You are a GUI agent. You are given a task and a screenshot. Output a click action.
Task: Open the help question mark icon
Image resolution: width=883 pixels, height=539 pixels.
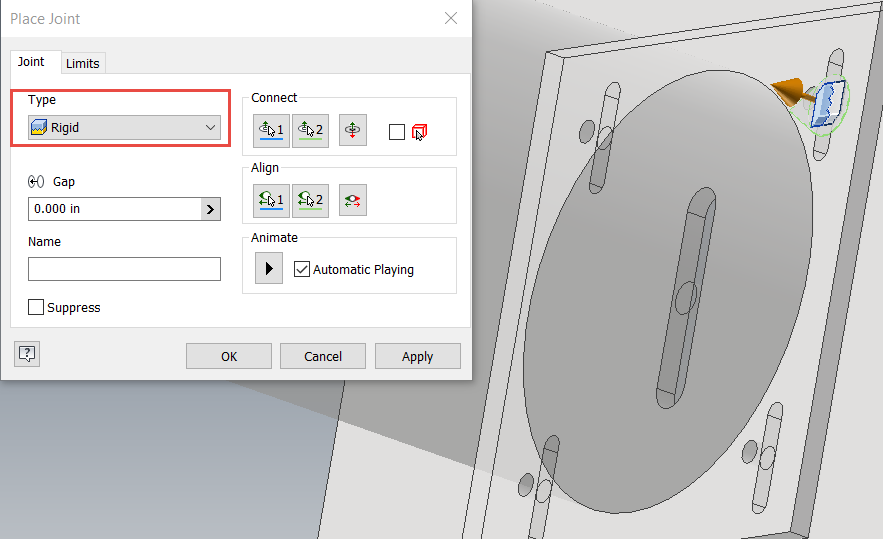[x=27, y=354]
